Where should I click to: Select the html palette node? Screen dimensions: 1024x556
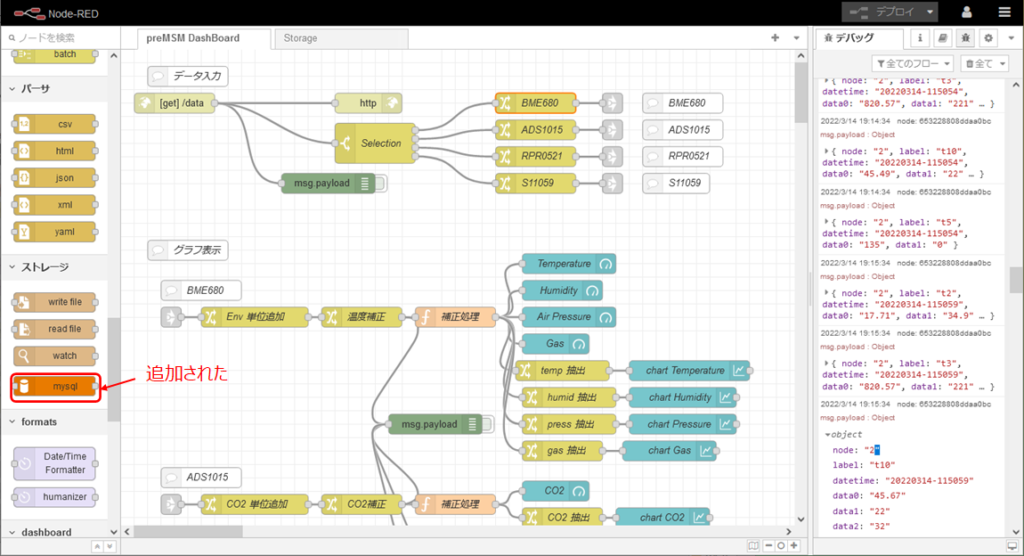click(55, 151)
